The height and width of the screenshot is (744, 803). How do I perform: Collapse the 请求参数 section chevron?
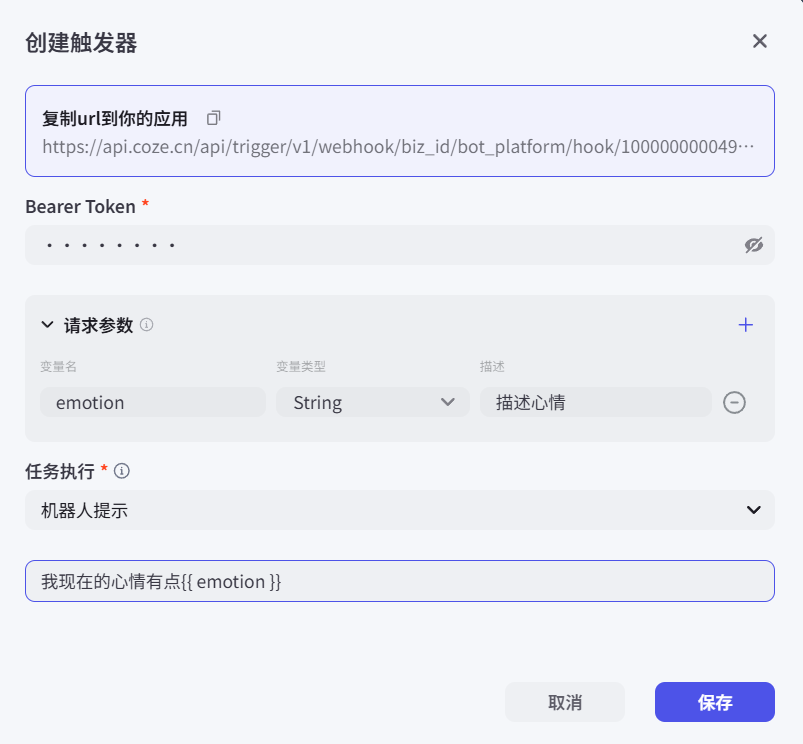coord(47,325)
